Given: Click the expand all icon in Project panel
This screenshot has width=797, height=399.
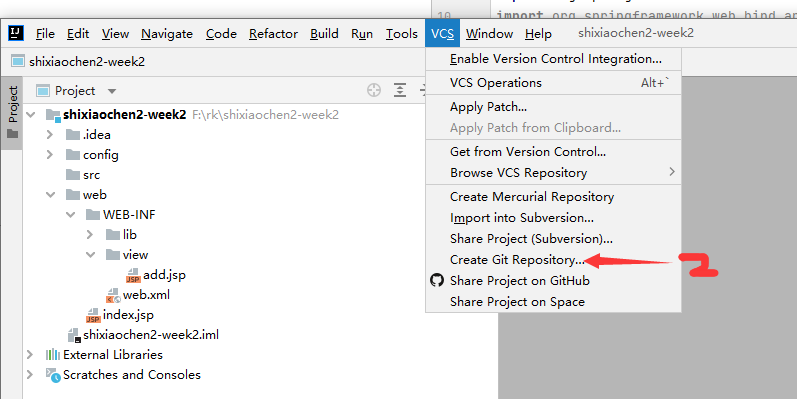Looking at the screenshot, I should pyautogui.click(x=400, y=90).
